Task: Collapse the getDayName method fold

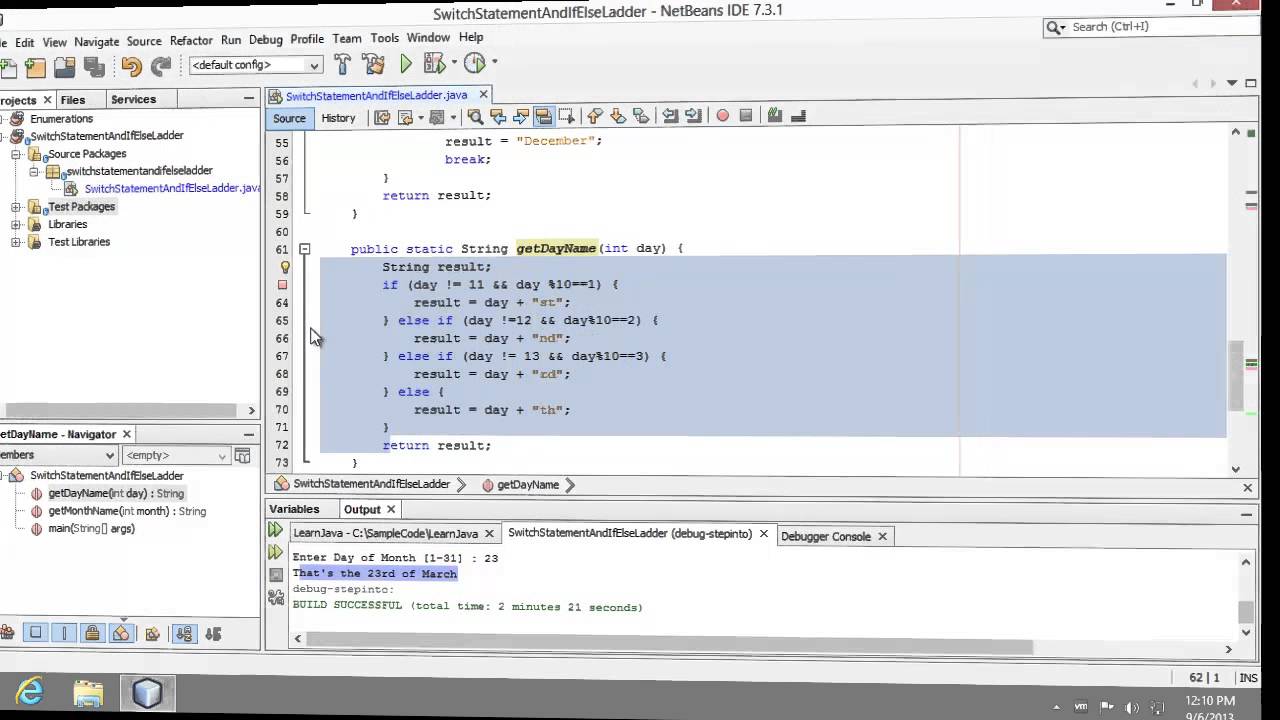Action: 305,249
